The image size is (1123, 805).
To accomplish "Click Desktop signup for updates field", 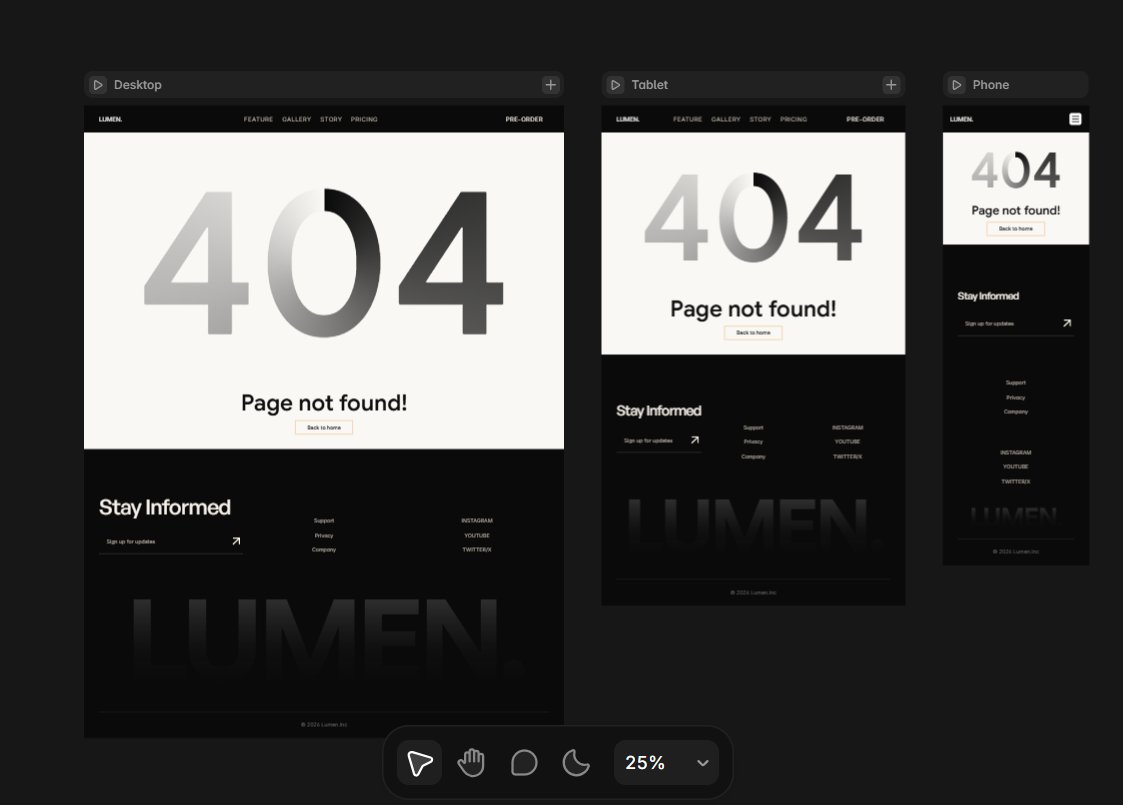I will [x=170, y=541].
